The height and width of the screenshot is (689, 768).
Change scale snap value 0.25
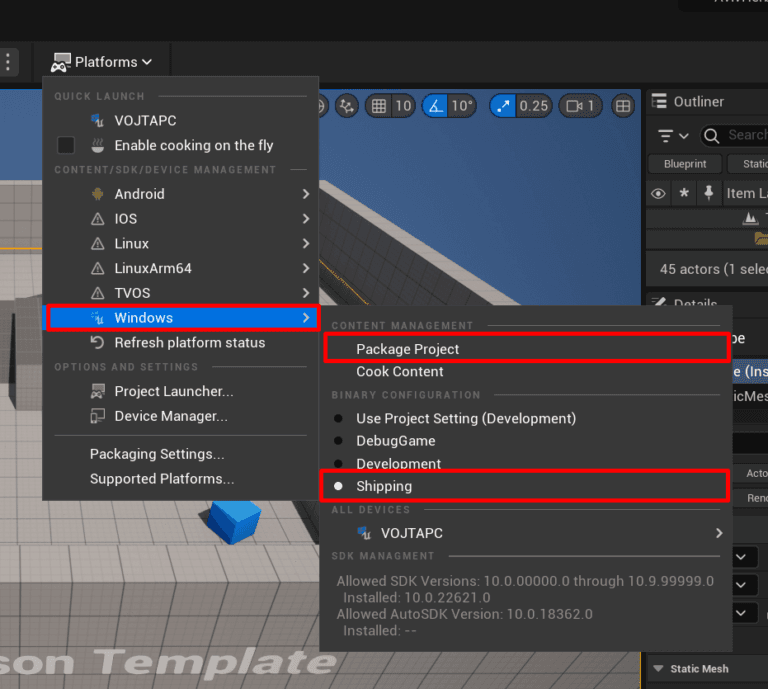click(534, 106)
